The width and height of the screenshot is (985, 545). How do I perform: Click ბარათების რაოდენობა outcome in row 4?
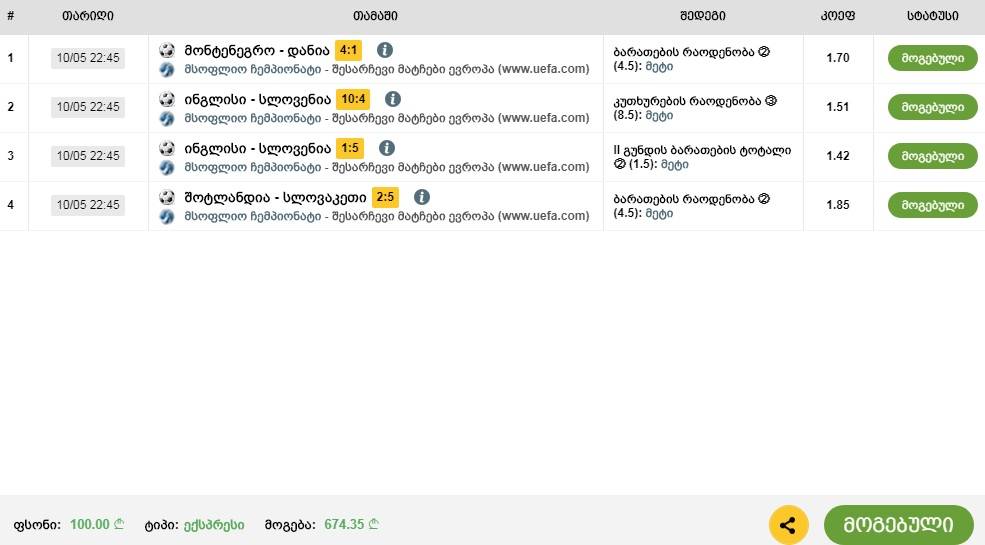click(692, 206)
